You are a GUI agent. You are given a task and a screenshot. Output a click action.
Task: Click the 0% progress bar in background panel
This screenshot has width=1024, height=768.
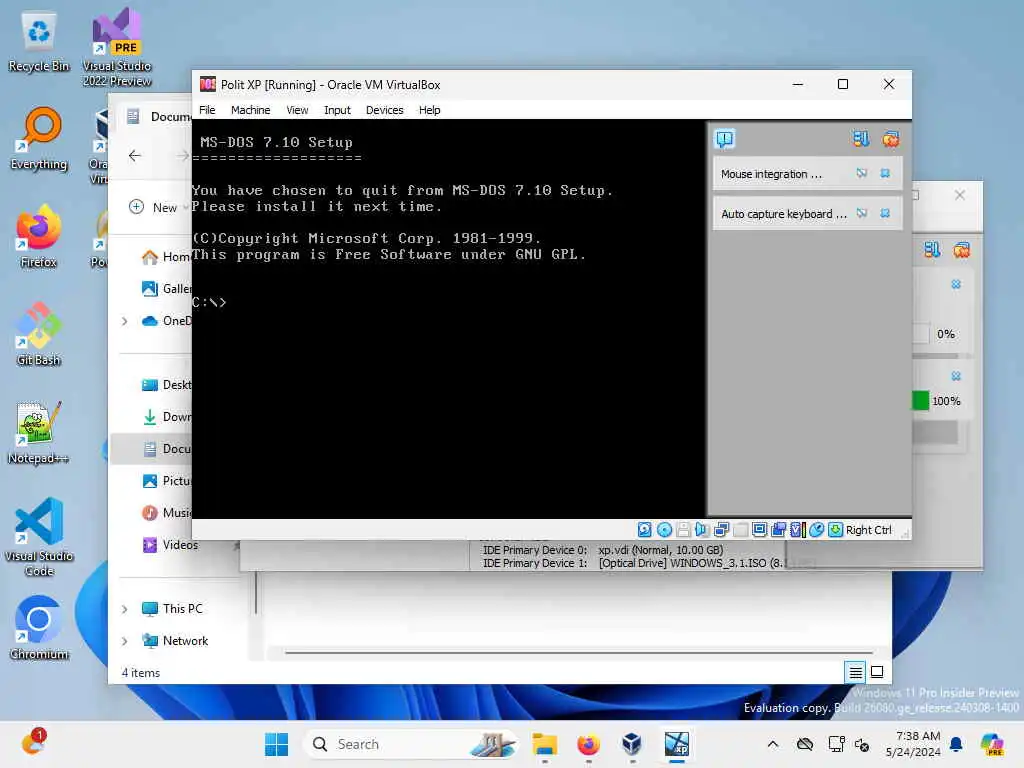[x=921, y=334]
